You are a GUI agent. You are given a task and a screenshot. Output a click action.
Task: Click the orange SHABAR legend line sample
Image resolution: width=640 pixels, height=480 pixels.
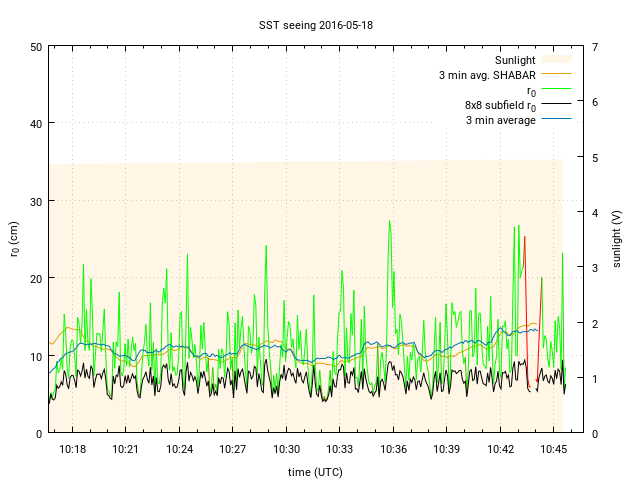pyautogui.click(x=556, y=75)
